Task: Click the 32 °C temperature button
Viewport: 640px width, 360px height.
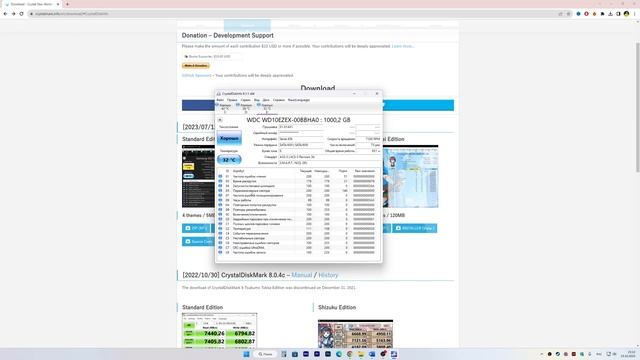Action: 229,160
